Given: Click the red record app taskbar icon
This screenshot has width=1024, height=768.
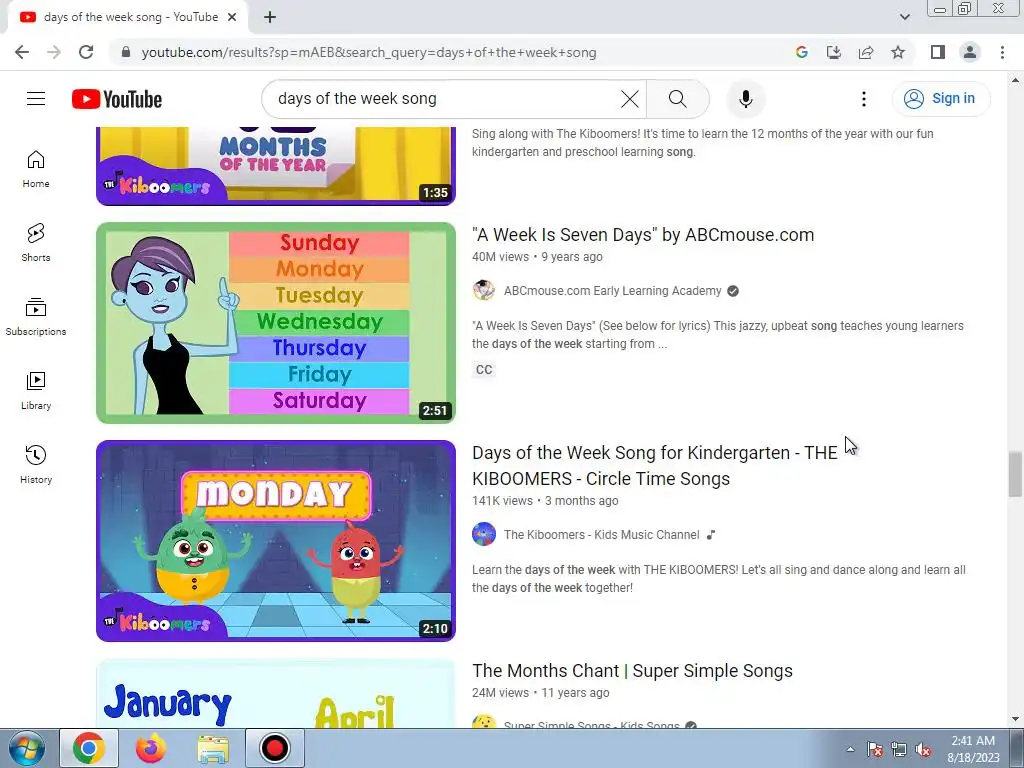Looking at the screenshot, I should coord(274,748).
